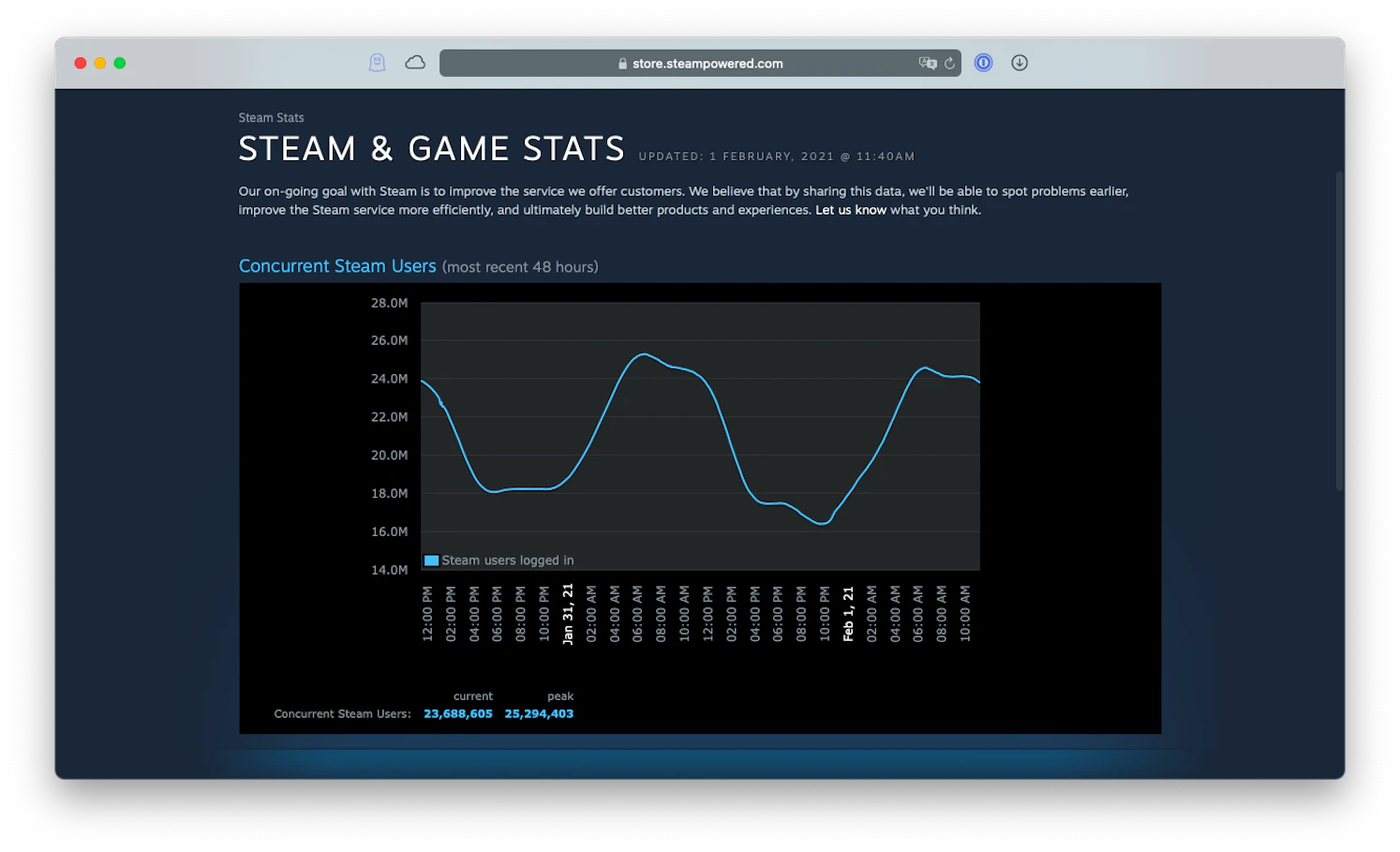Click the green full-screen traffic light button
1400x852 pixels.
119,63
